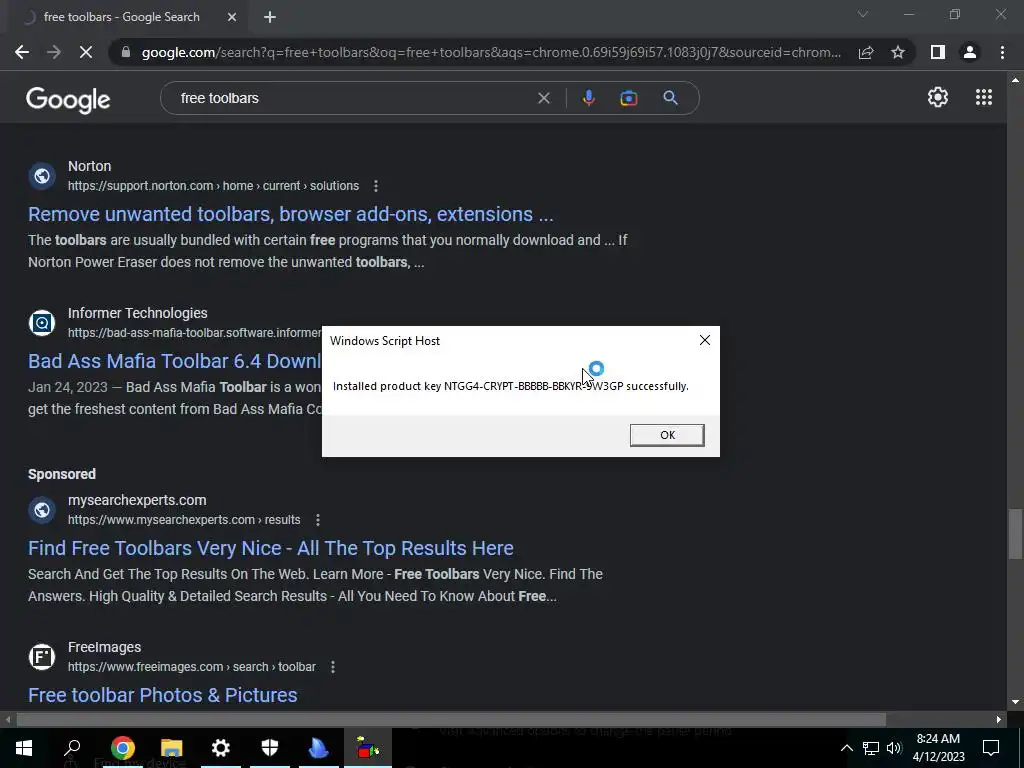Open Free toolbar Photos & Pictures result
The height and width of the screenshot is (768, 1024).
pyautogui.click(x=163, y=695)
